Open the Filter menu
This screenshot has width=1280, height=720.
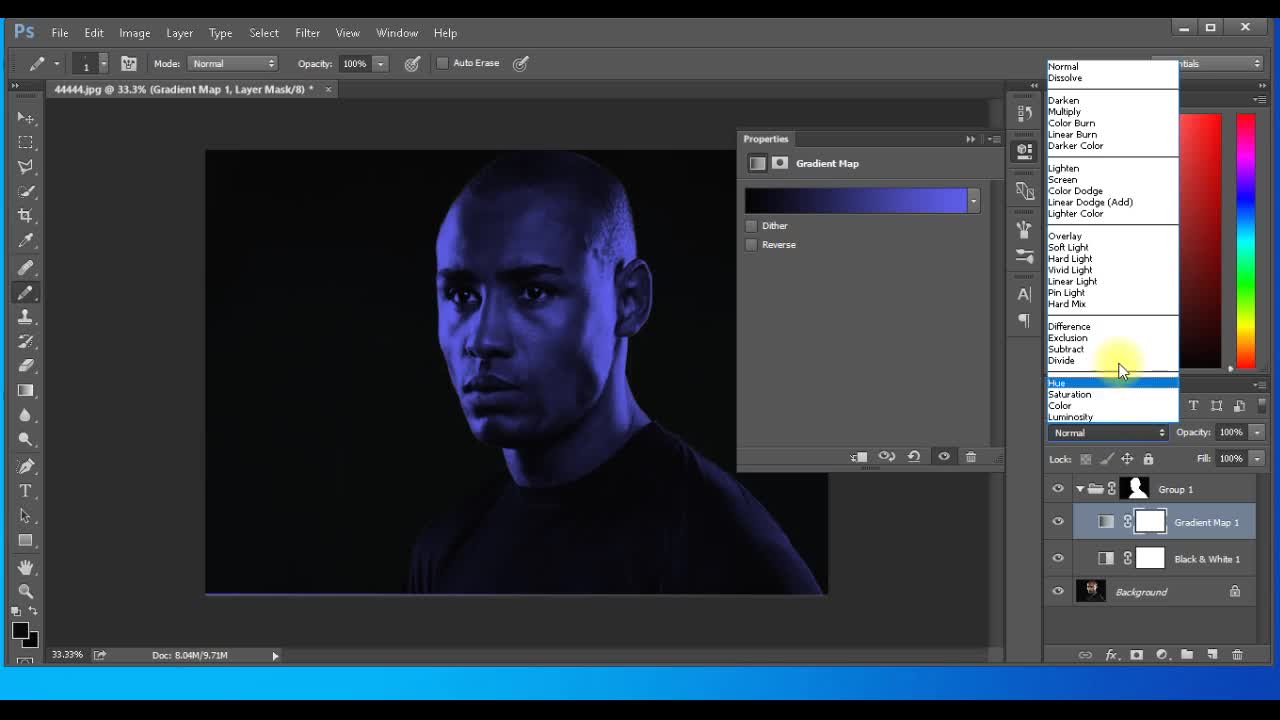click(307, 33)
